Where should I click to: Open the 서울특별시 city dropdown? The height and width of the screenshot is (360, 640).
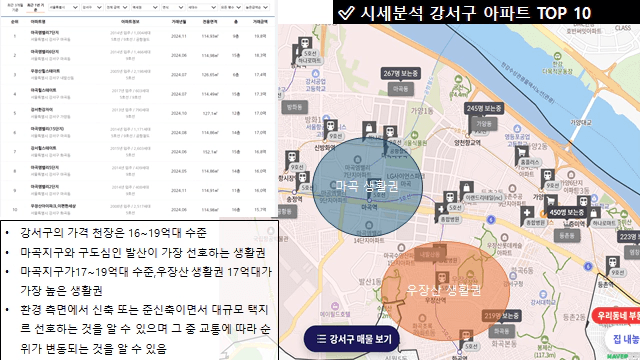[62, 7]
